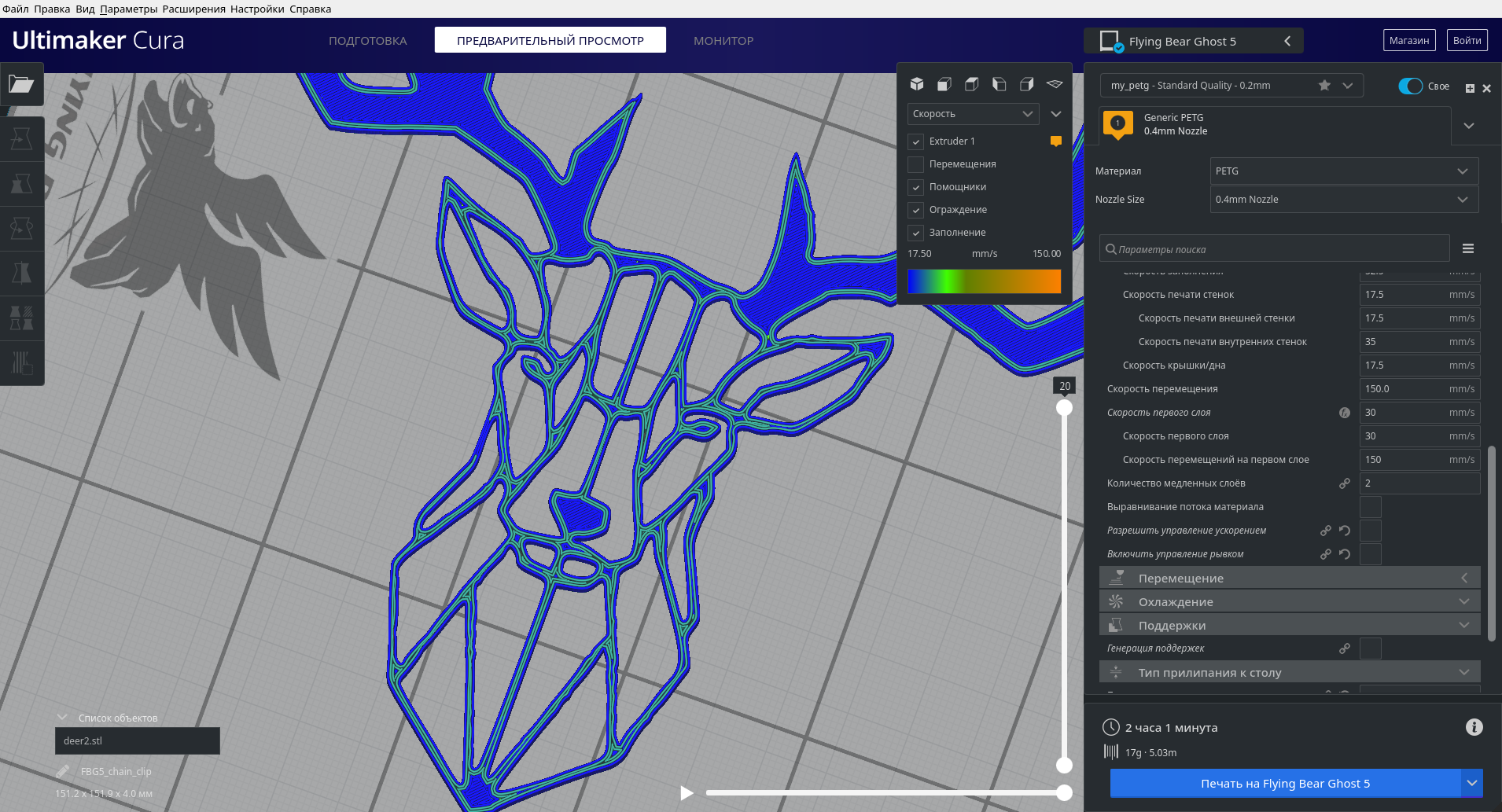The height and width of the screenshot is (812, 1502).
Task: Reset Разрешить управление ускорением with revert icon
Action: 1345,531
